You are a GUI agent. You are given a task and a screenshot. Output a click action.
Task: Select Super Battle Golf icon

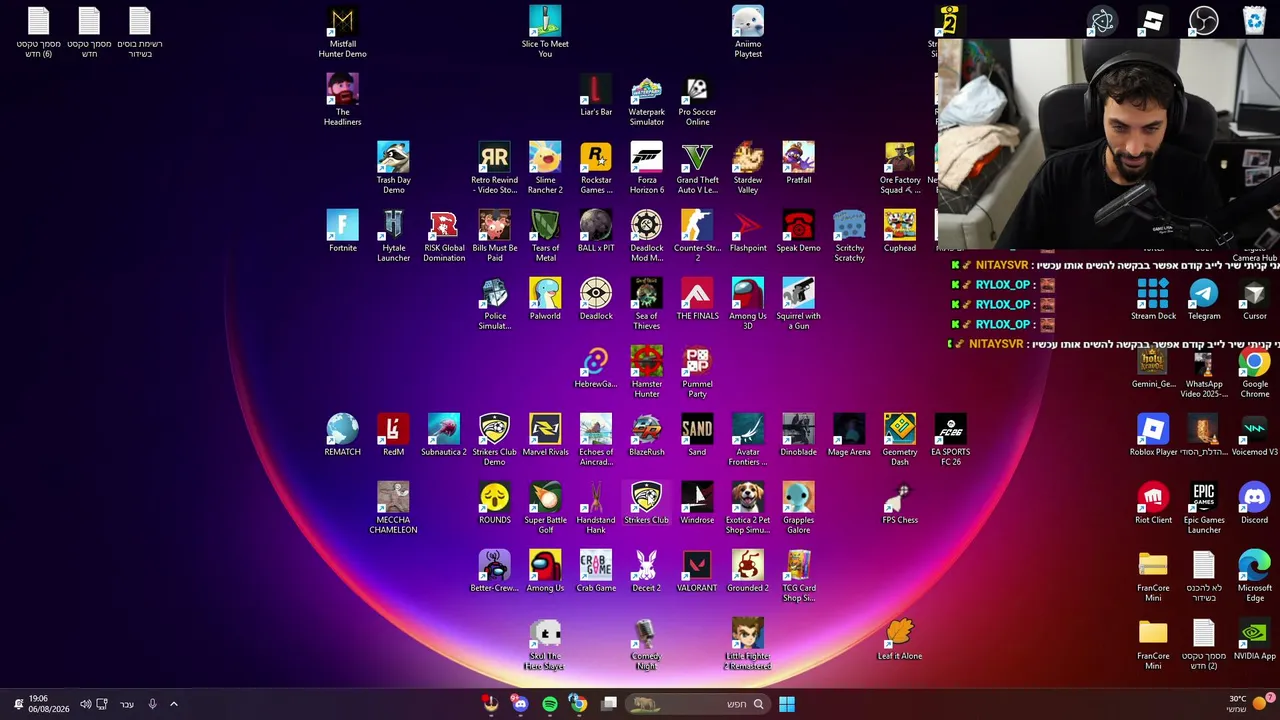[545, 508]
